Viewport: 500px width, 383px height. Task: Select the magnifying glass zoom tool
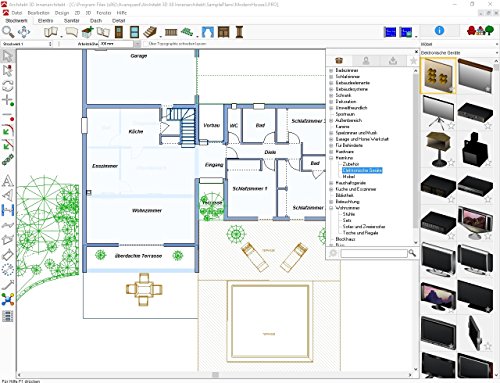point(8,32)
